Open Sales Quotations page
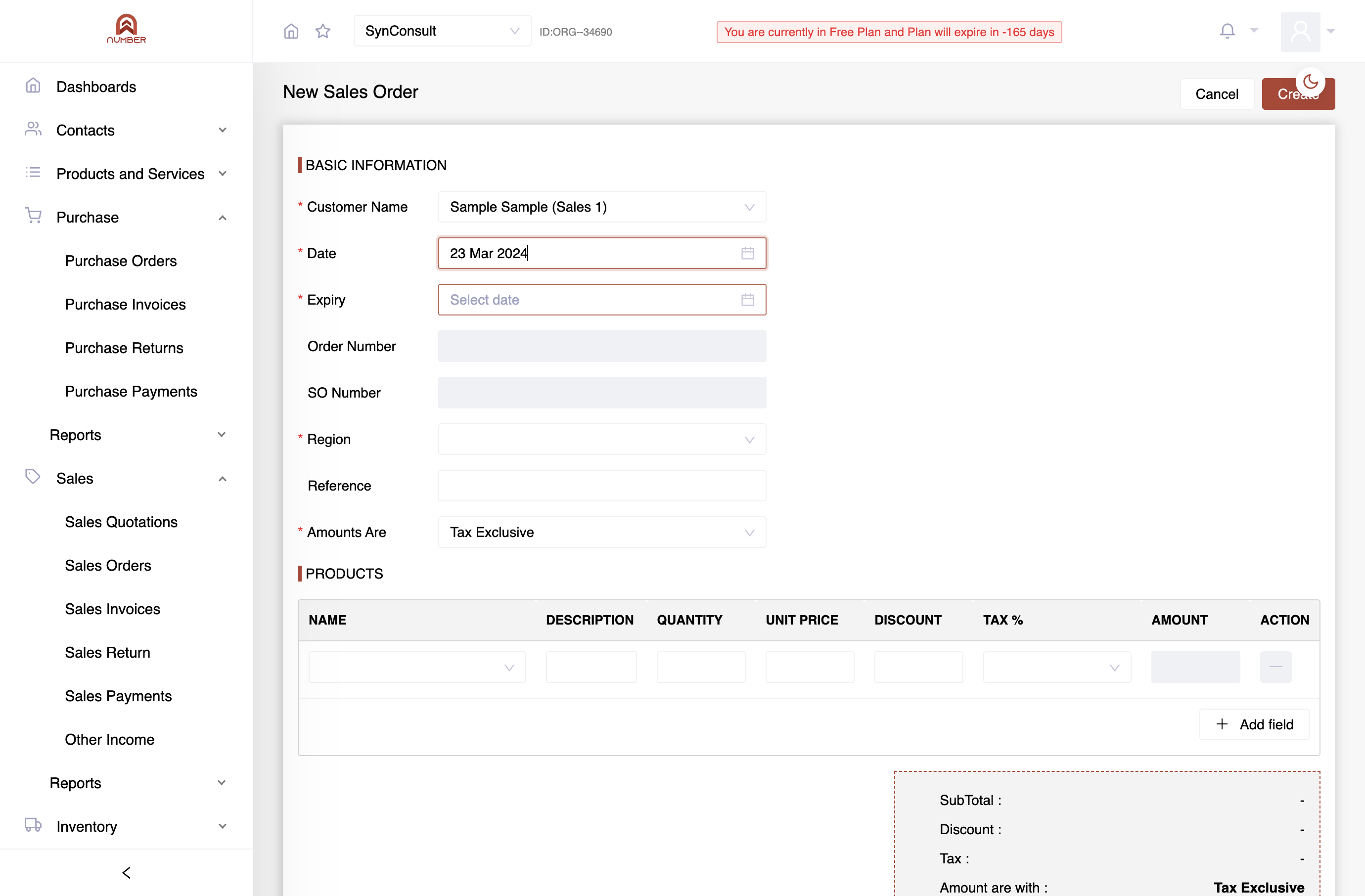Screen dimensions: 1365x896 (121, 522)
